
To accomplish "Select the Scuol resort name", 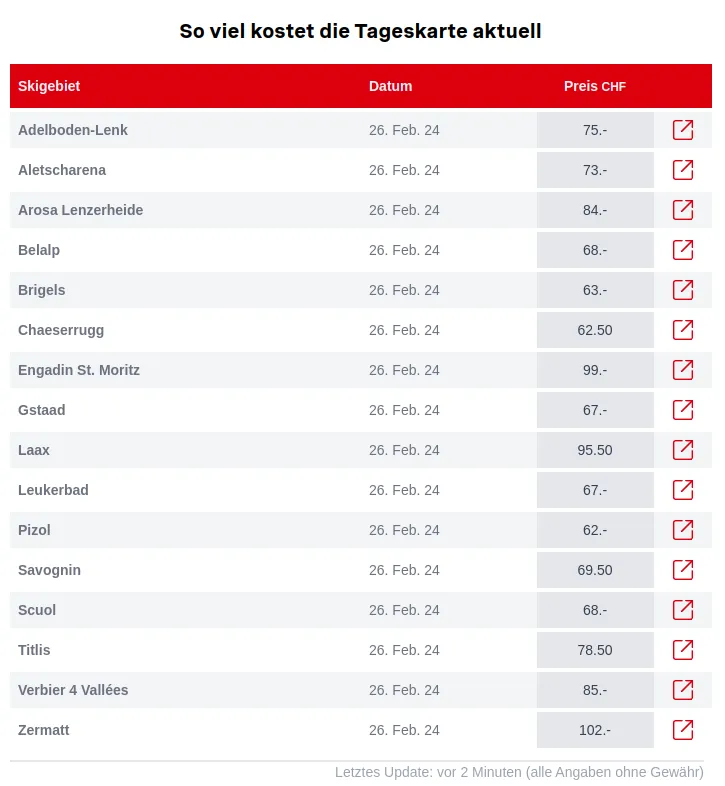I will click(x=37, y=610).
